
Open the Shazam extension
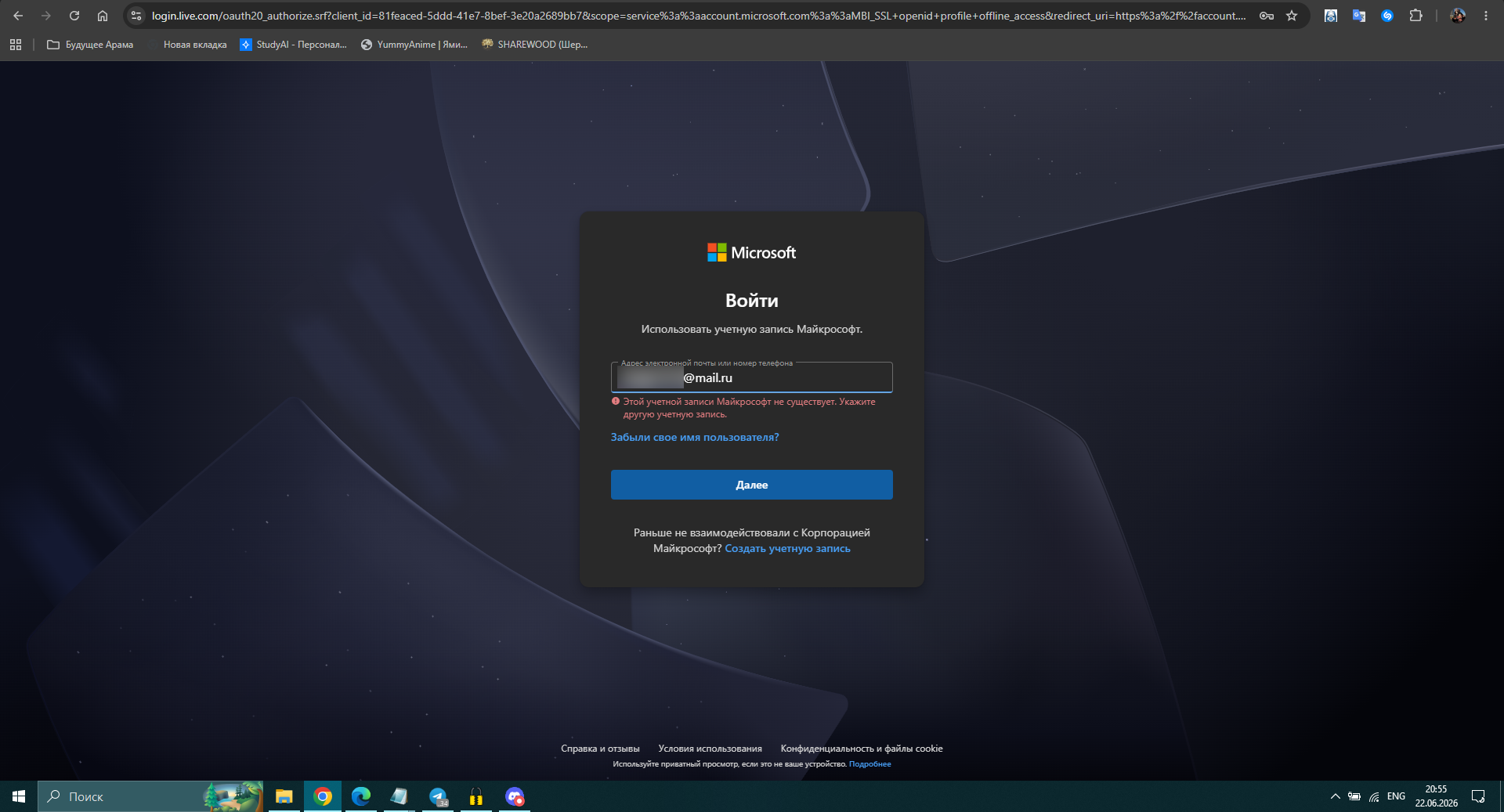click(1387, 16)
